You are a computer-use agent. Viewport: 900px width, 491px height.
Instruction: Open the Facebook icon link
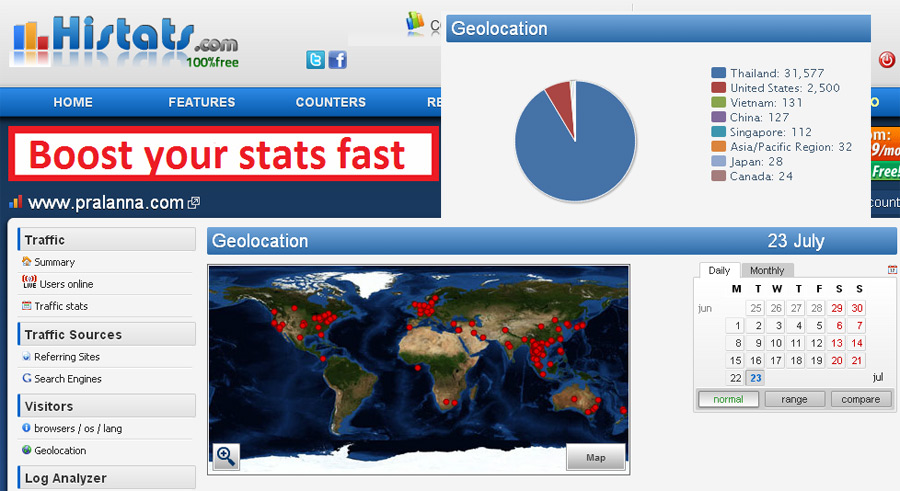coord(338,60)
